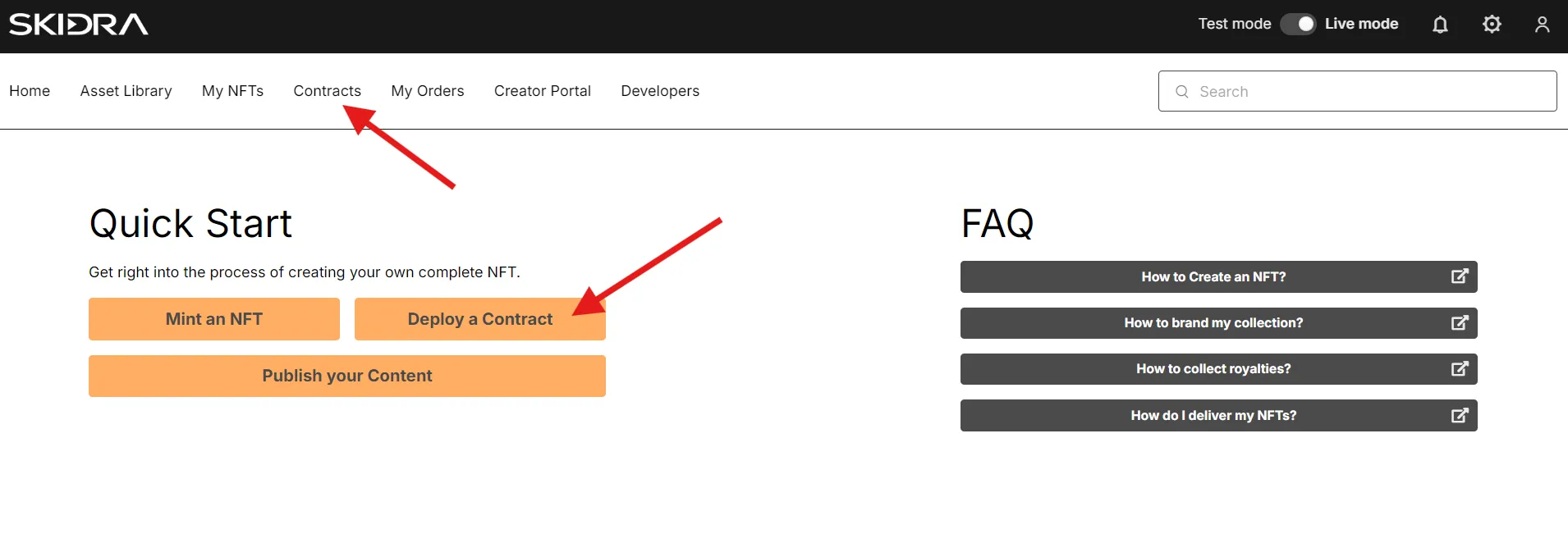Click external link icon for How to Create an NFT
Viewport: 1568px width, 543px height.
[1459, 276]
